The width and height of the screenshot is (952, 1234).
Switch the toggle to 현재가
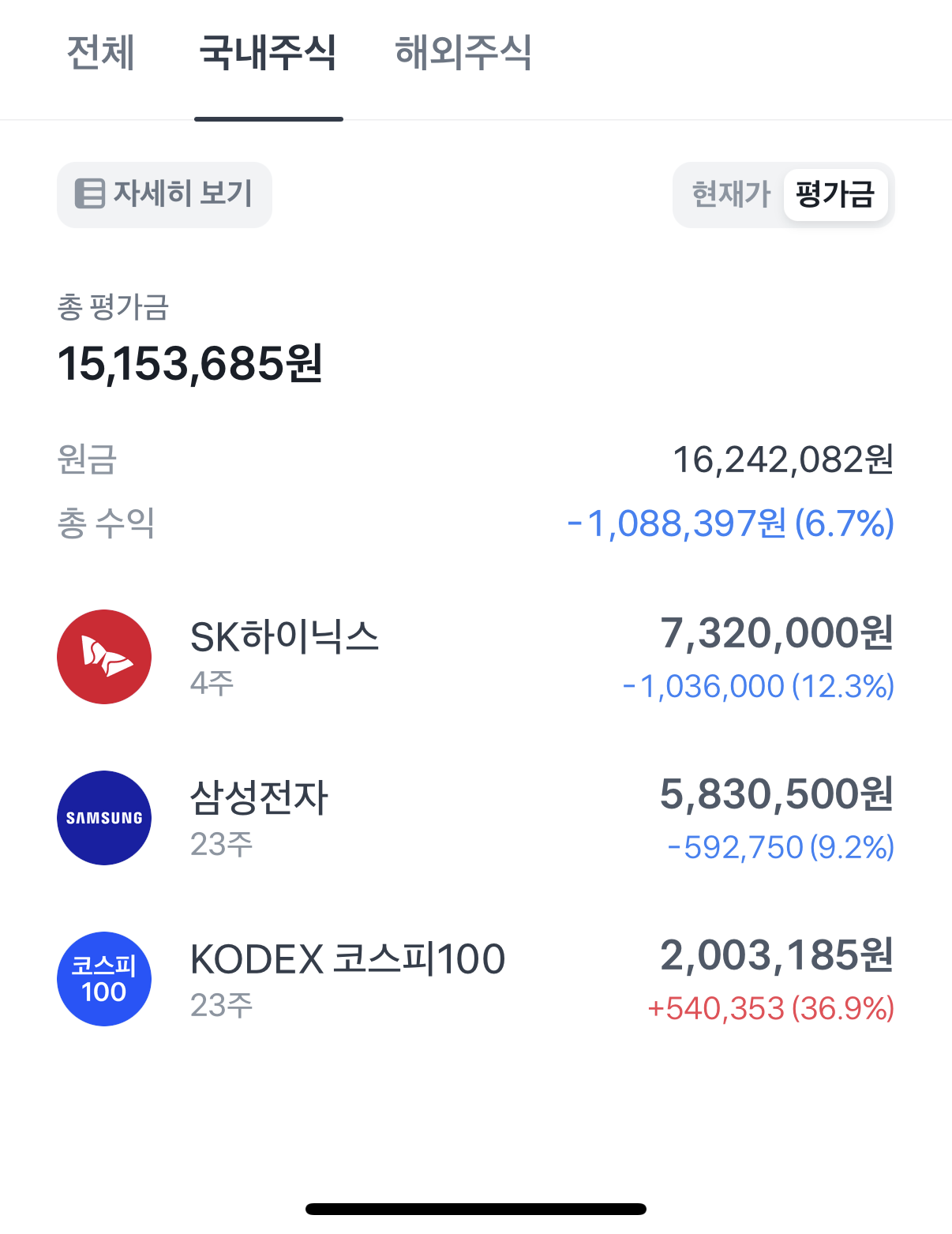pos(731,194)
